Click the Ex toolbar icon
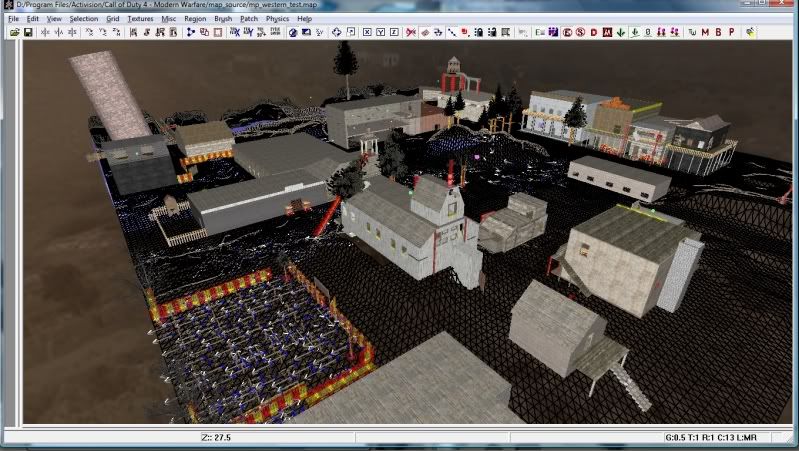The width and height of the screenshot is (799, 451). click(x=540, y=32)
